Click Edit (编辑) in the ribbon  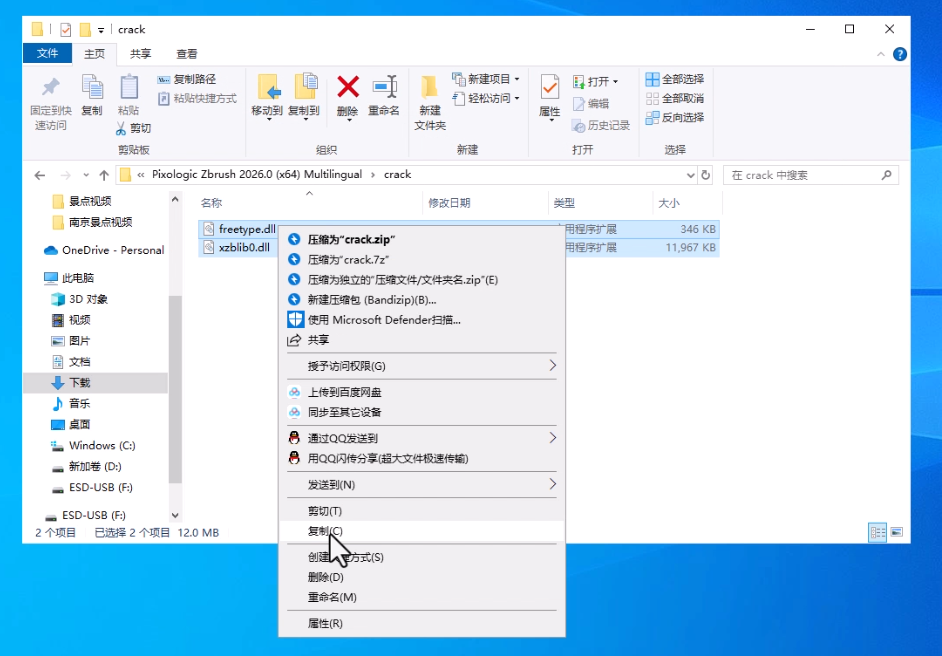pos(591,103)
